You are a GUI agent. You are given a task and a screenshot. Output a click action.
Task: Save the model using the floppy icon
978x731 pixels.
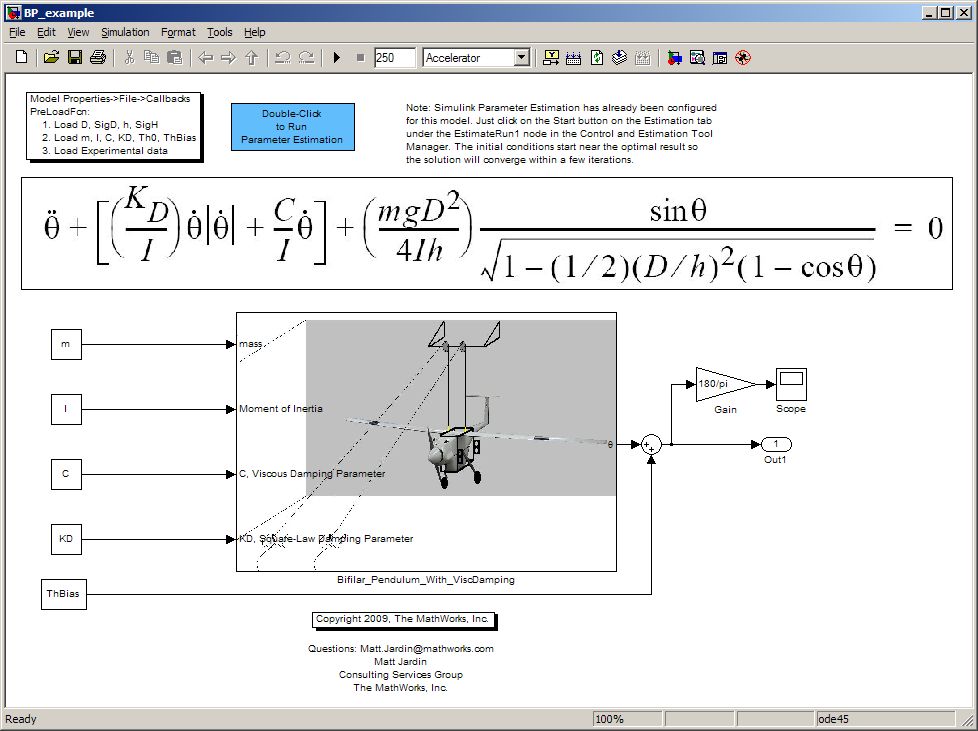pyautogui.click(x=74, y=58)
